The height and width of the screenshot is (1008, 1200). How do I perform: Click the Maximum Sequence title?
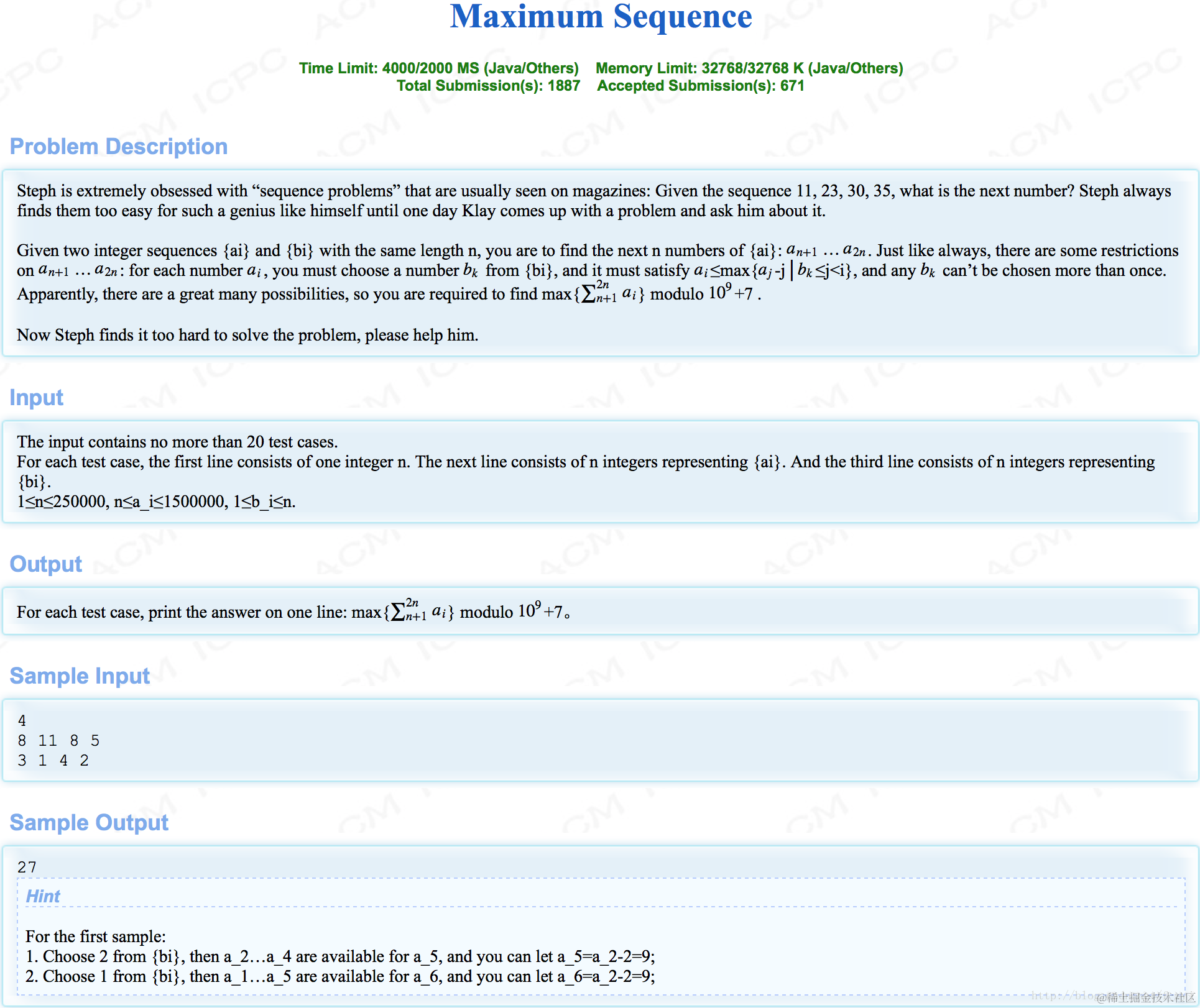(601, 17)
